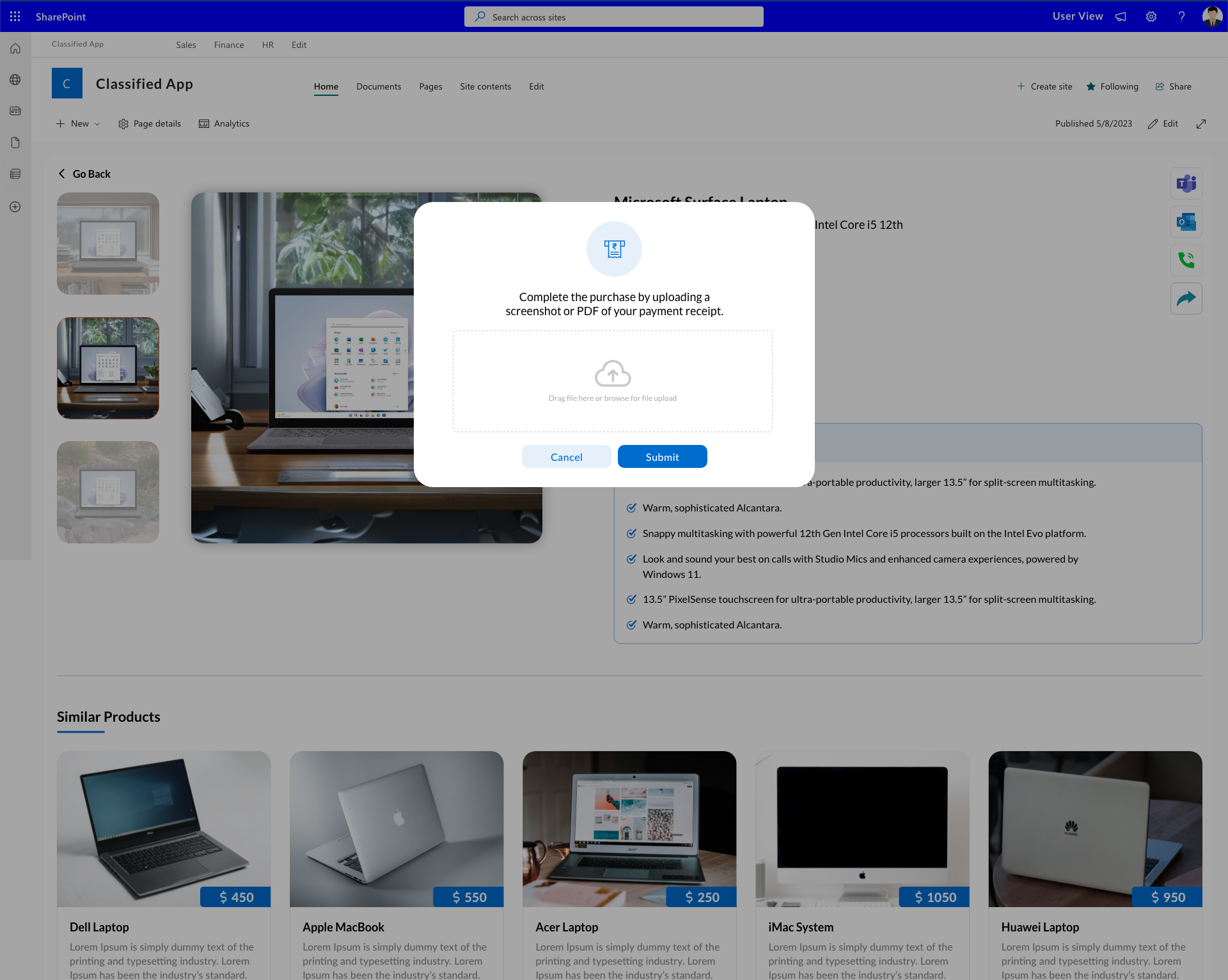Click the $ 1050 price tag

click(934, 897)
